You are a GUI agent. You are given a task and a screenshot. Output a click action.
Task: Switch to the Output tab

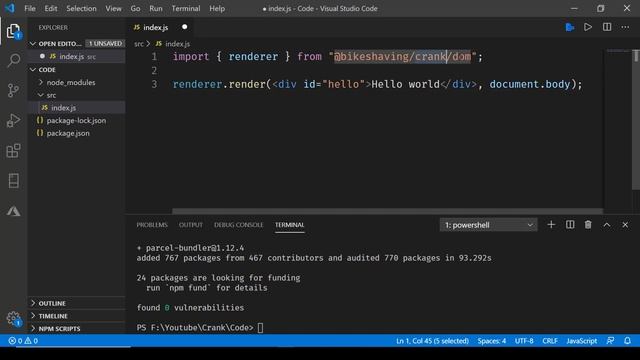click(x=191, y=225)
